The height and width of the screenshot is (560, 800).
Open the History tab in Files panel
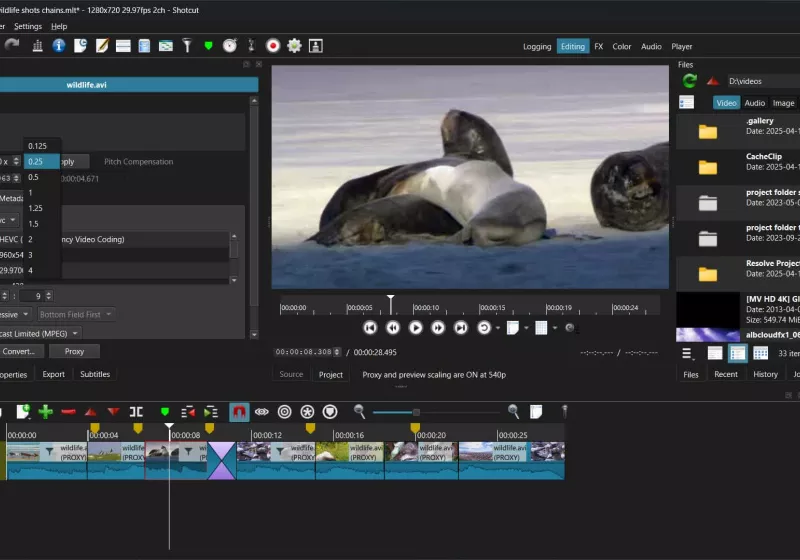click(765, 374)
